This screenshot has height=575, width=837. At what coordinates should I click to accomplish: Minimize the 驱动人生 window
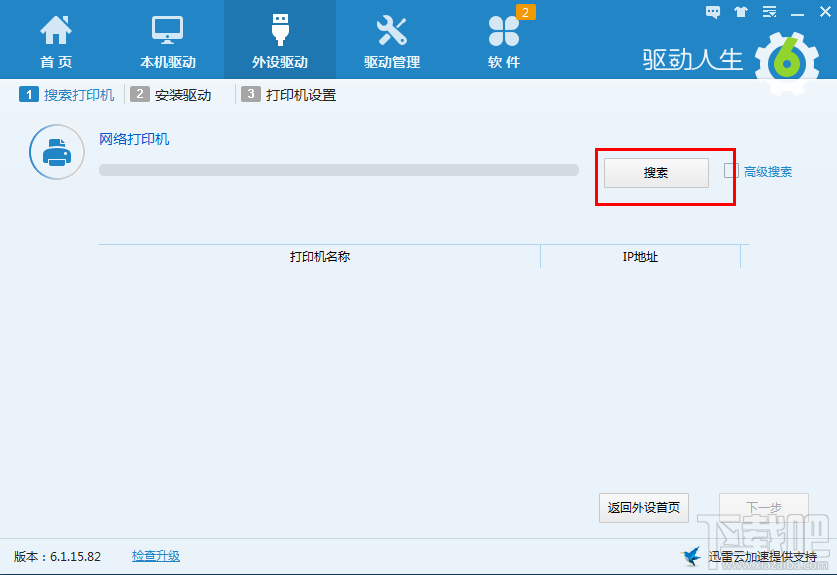pyautogui.click(x=797, y=14)
